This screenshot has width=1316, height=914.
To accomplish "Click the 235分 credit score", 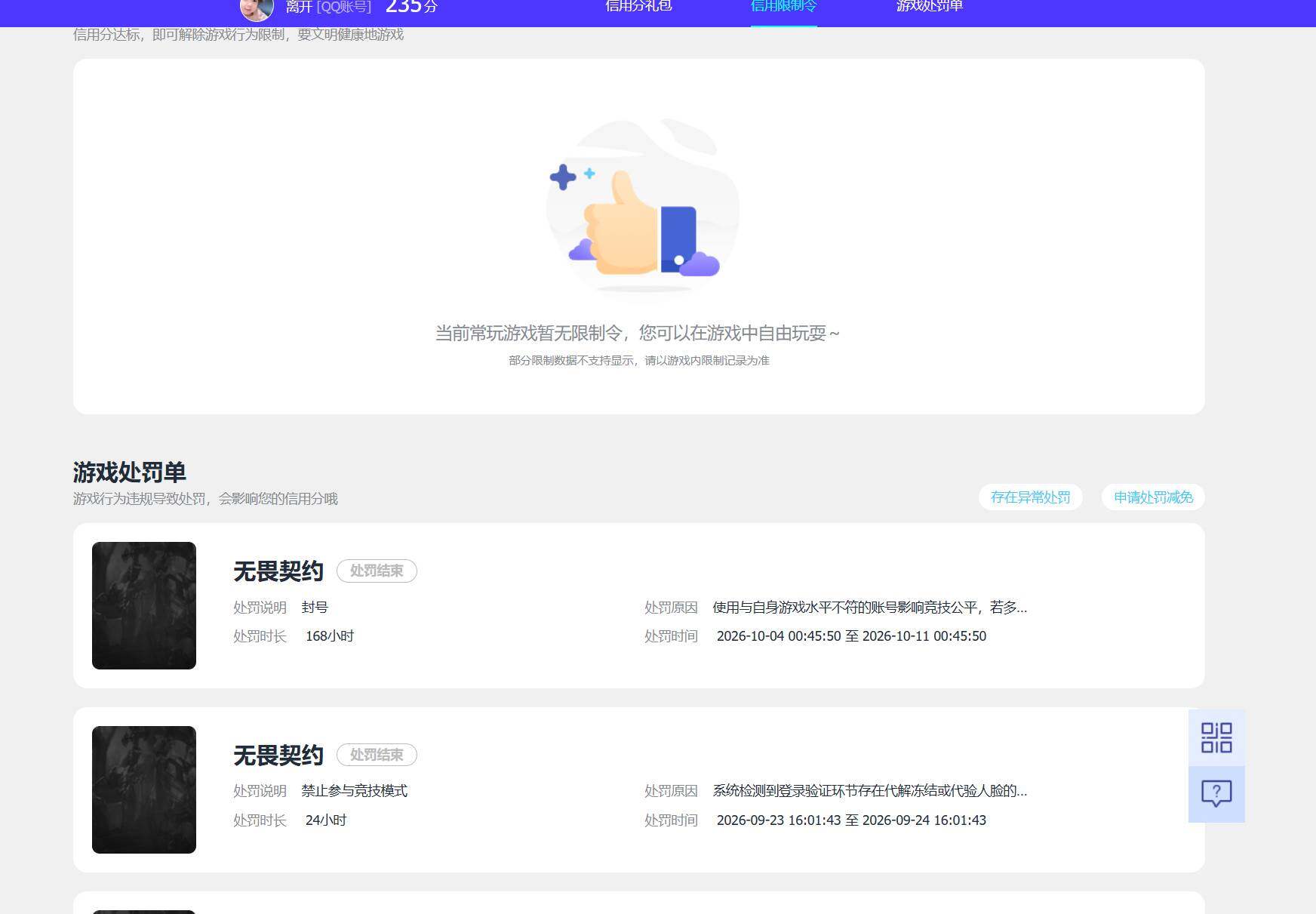I will pyautogui.click(x=411, y=8).
